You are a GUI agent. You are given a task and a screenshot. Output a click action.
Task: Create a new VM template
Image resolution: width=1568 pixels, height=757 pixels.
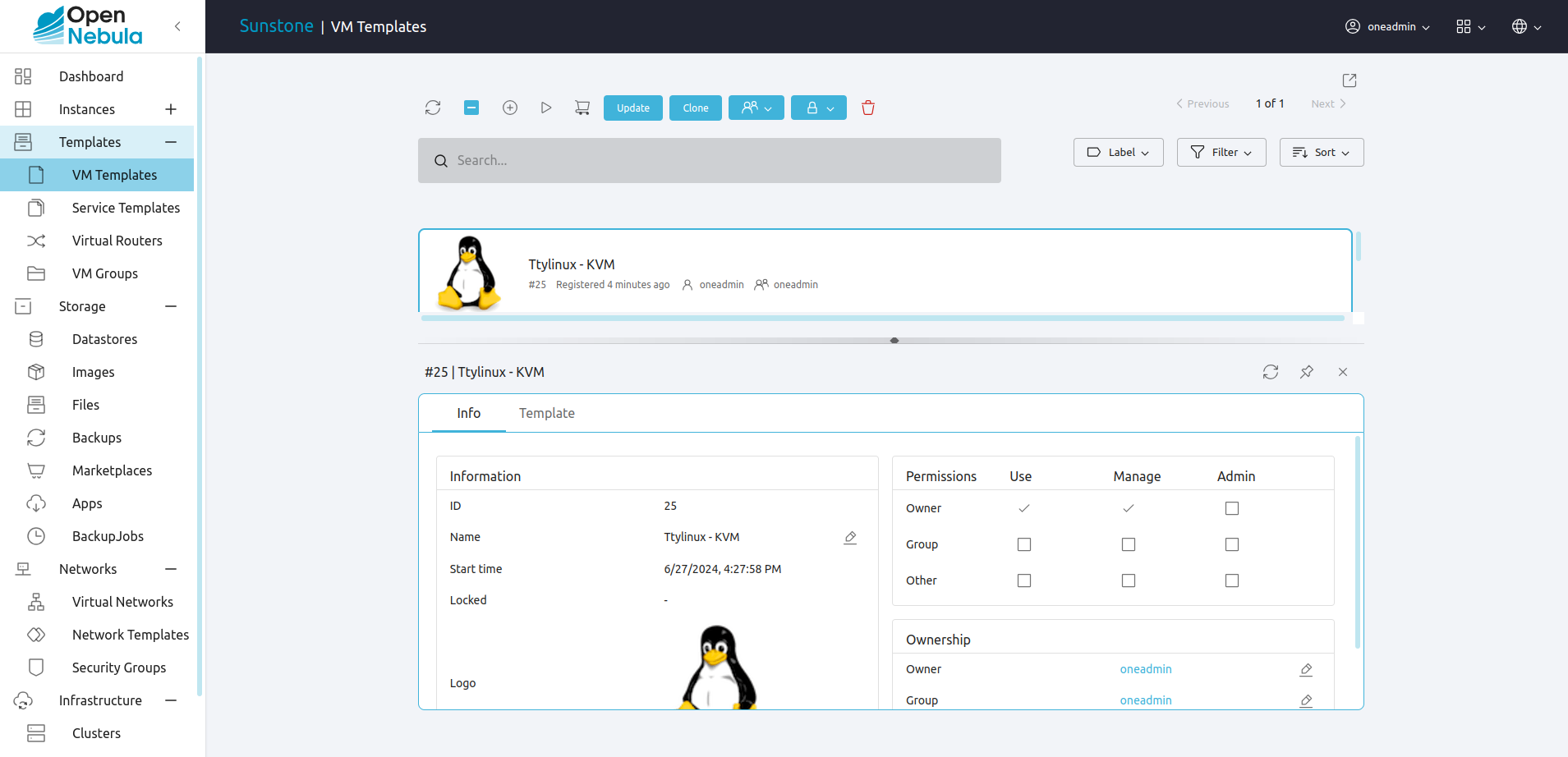coord(510,108)
